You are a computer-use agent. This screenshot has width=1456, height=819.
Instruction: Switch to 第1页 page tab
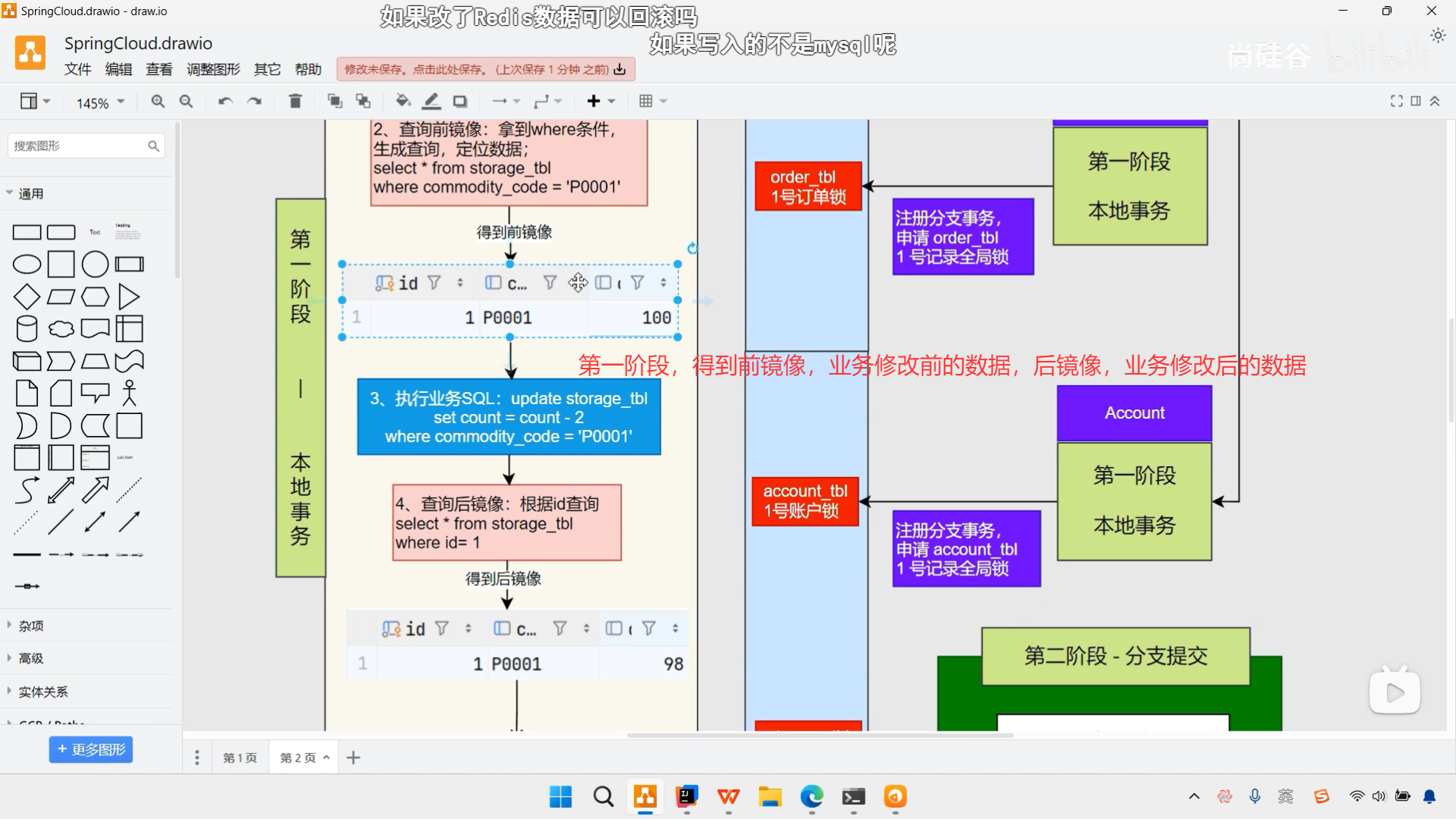pos(240,758)
